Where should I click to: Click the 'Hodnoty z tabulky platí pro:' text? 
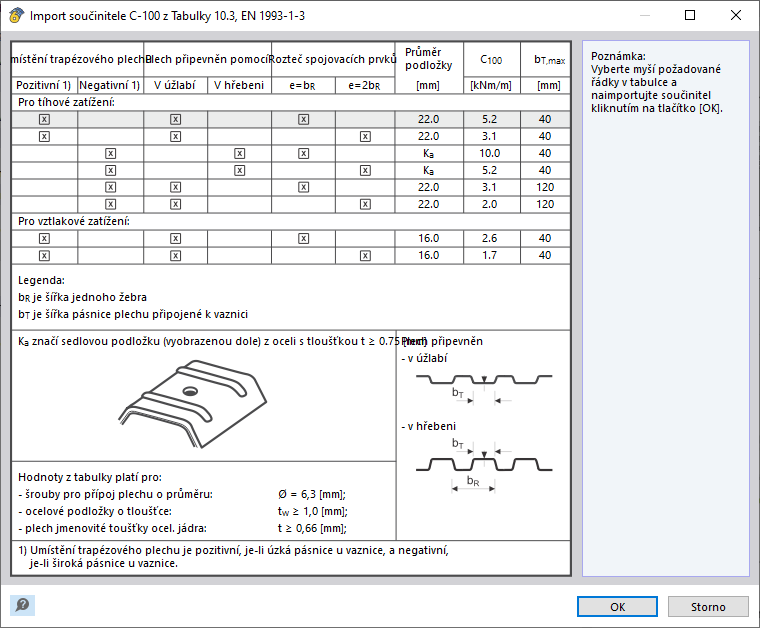coord(90,477)
